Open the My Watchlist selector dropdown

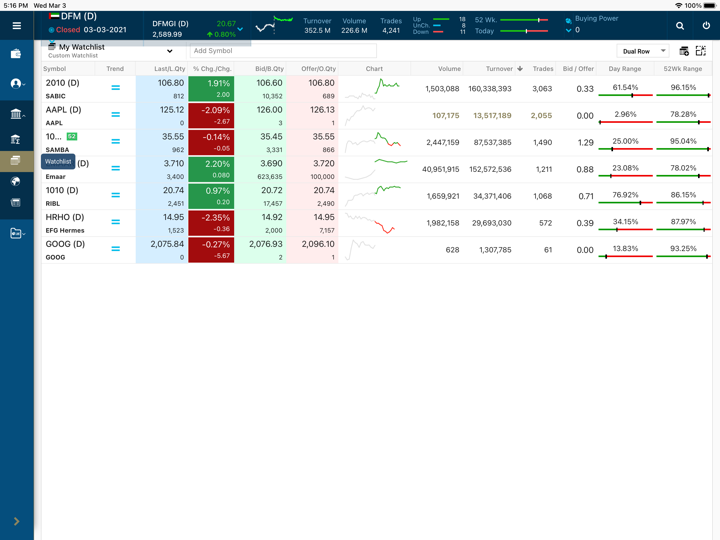coord(169,51)
